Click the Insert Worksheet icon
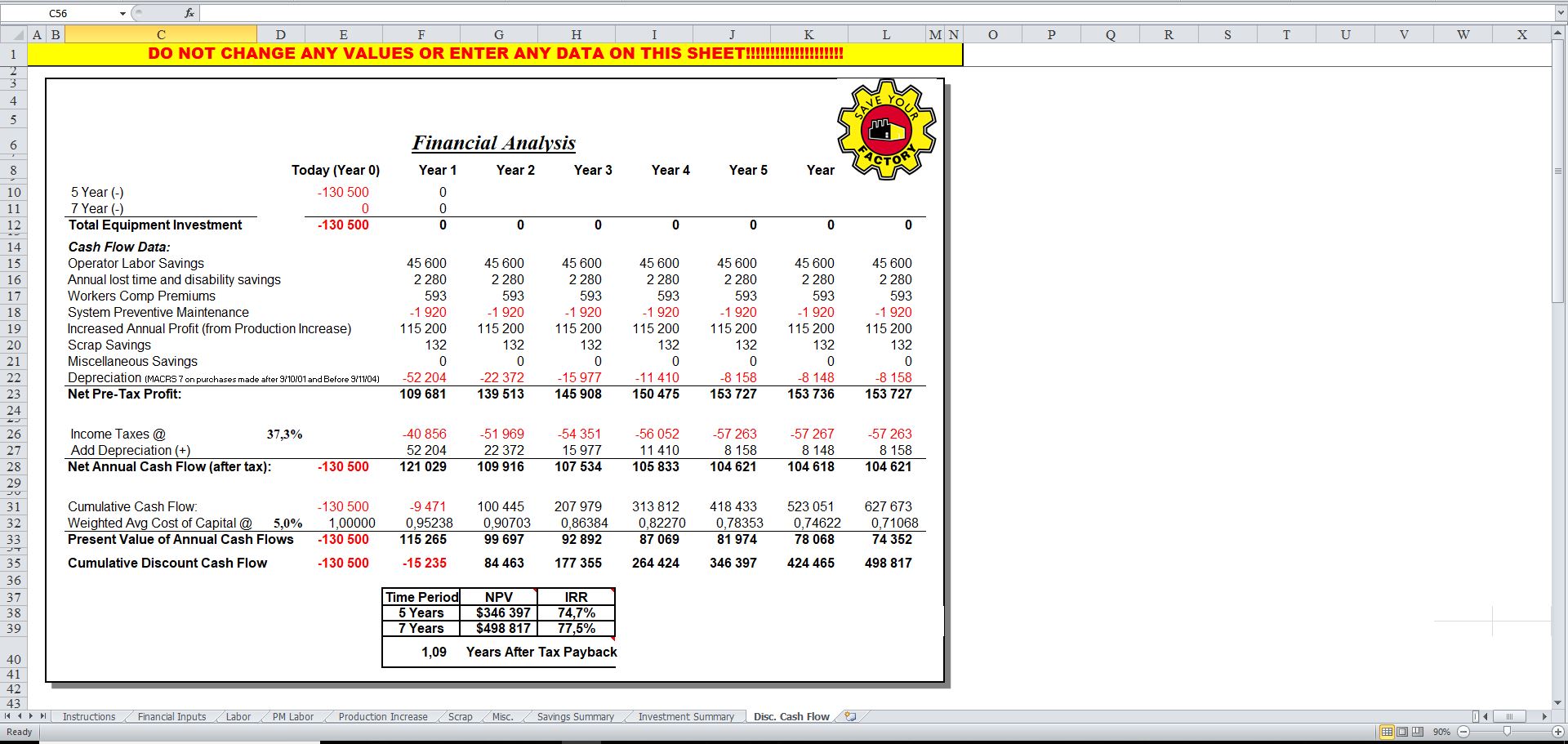 click(850, 716)
